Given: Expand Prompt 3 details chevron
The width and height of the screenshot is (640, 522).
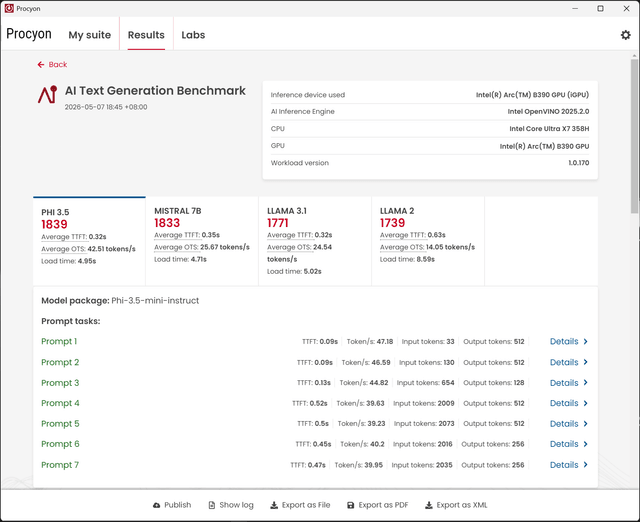Looking at the screenshot, I should (x=585, y=383).
